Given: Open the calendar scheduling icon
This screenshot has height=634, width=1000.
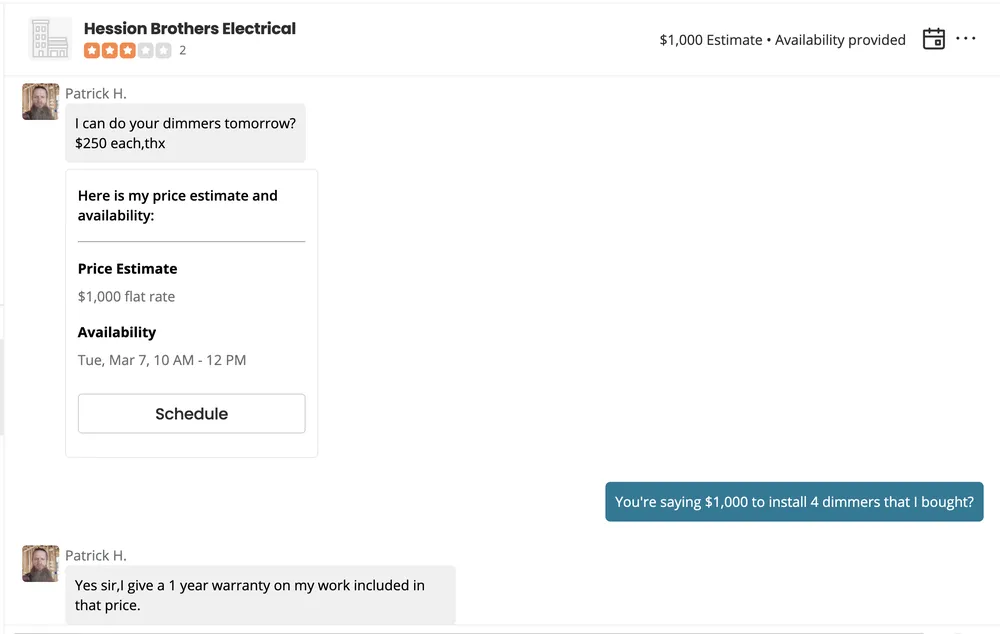Looking at the screenshot, I should pyautogui.click(x=933, y=39).
